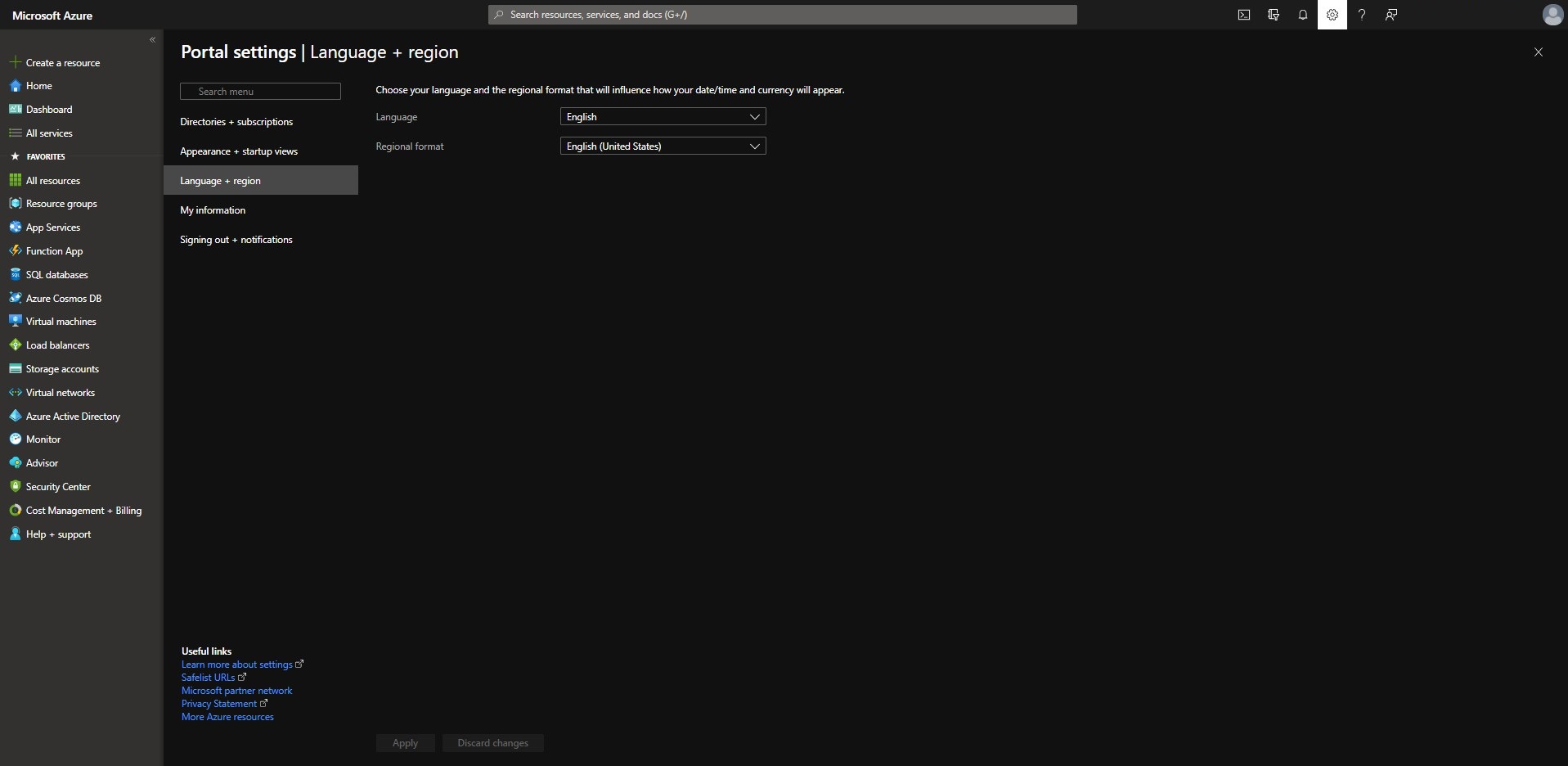
Task: Open the help question mark icon
Action: point(1361,15)
